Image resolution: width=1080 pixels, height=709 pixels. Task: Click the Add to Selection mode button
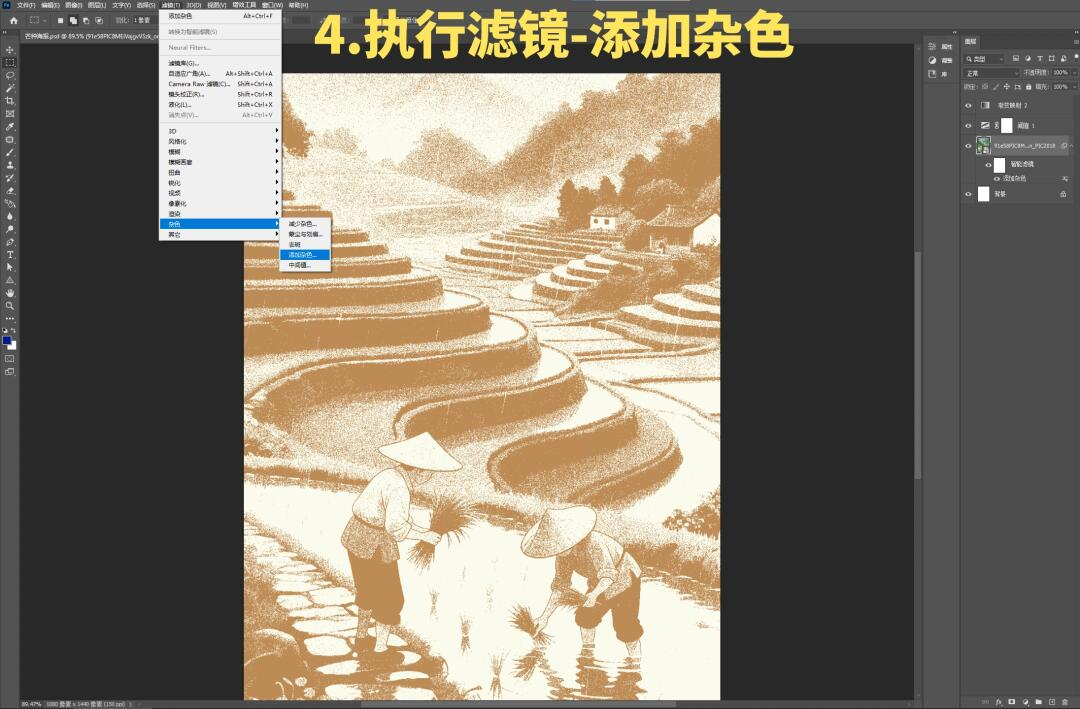(73, 21)
